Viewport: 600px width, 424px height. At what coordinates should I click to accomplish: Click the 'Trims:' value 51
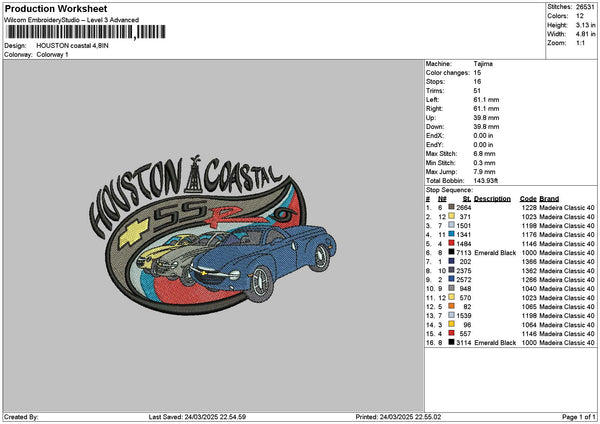coord(477,91)
